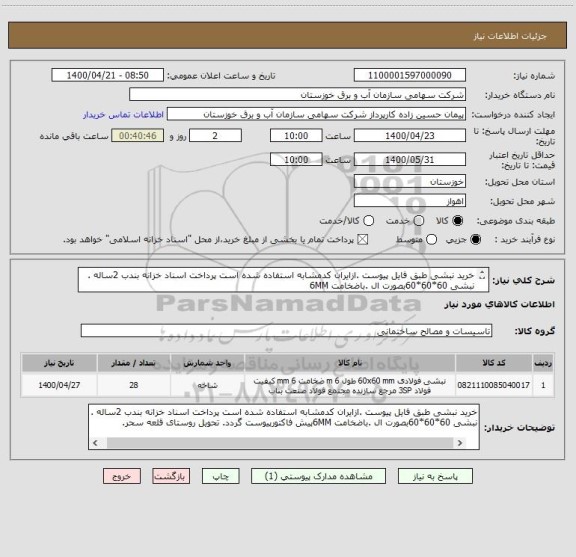
Task: Click the ایجاد کننده درخواست field
Action: point(316,114)
